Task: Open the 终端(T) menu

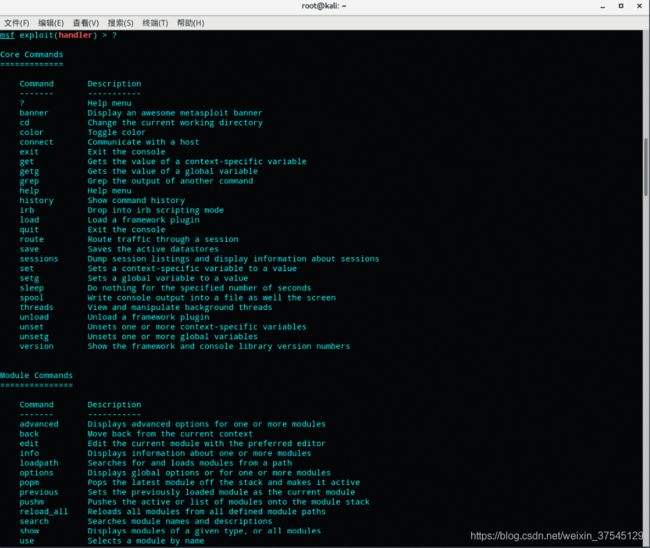Action: (155, 23)
